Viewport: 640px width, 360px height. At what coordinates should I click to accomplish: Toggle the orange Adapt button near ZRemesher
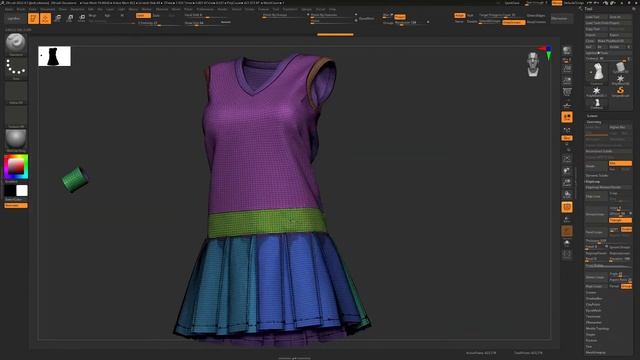tap(460, 16)
